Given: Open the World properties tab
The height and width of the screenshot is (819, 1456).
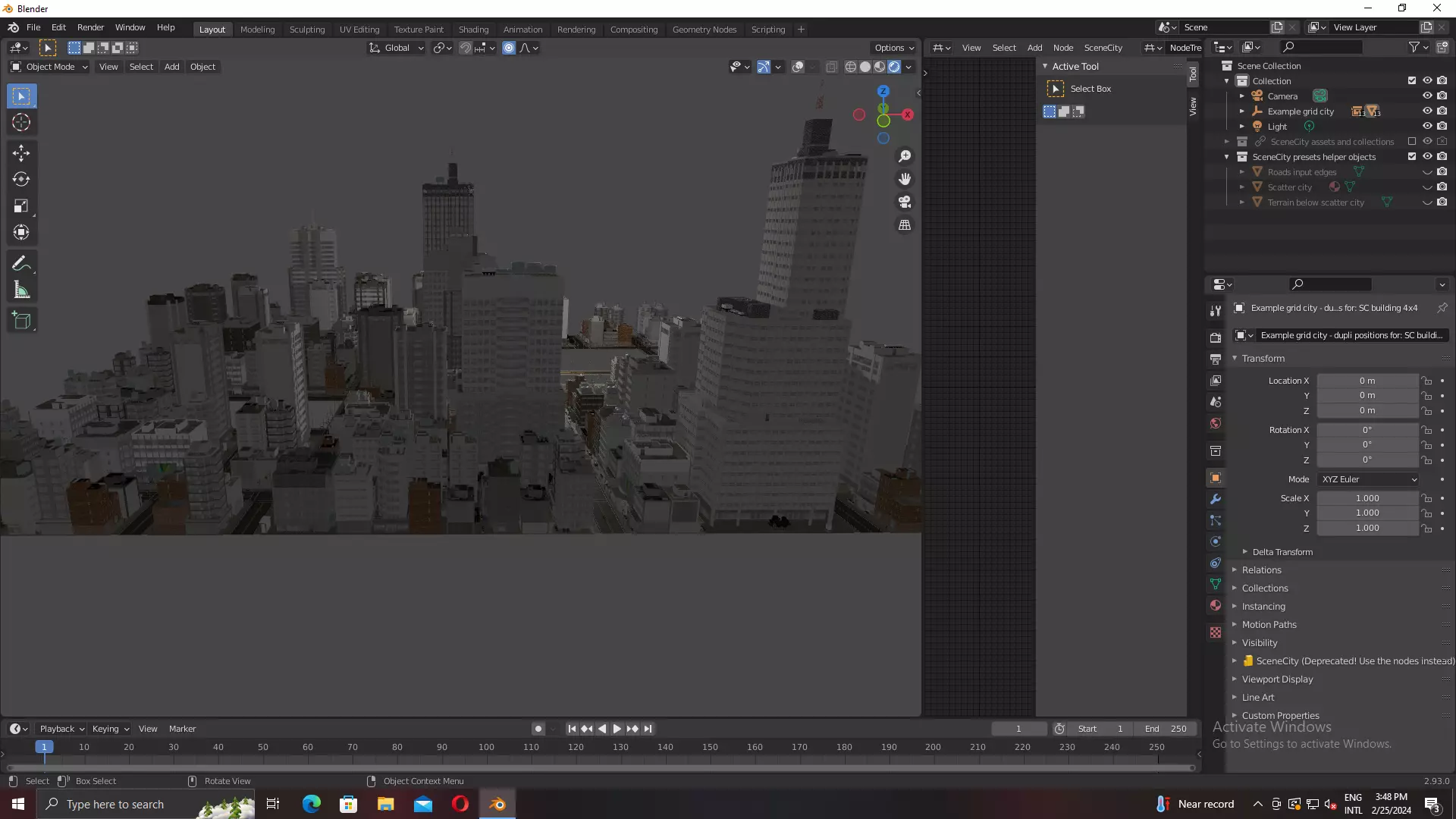Looking at the screenshot, I should click(1216, 423).
